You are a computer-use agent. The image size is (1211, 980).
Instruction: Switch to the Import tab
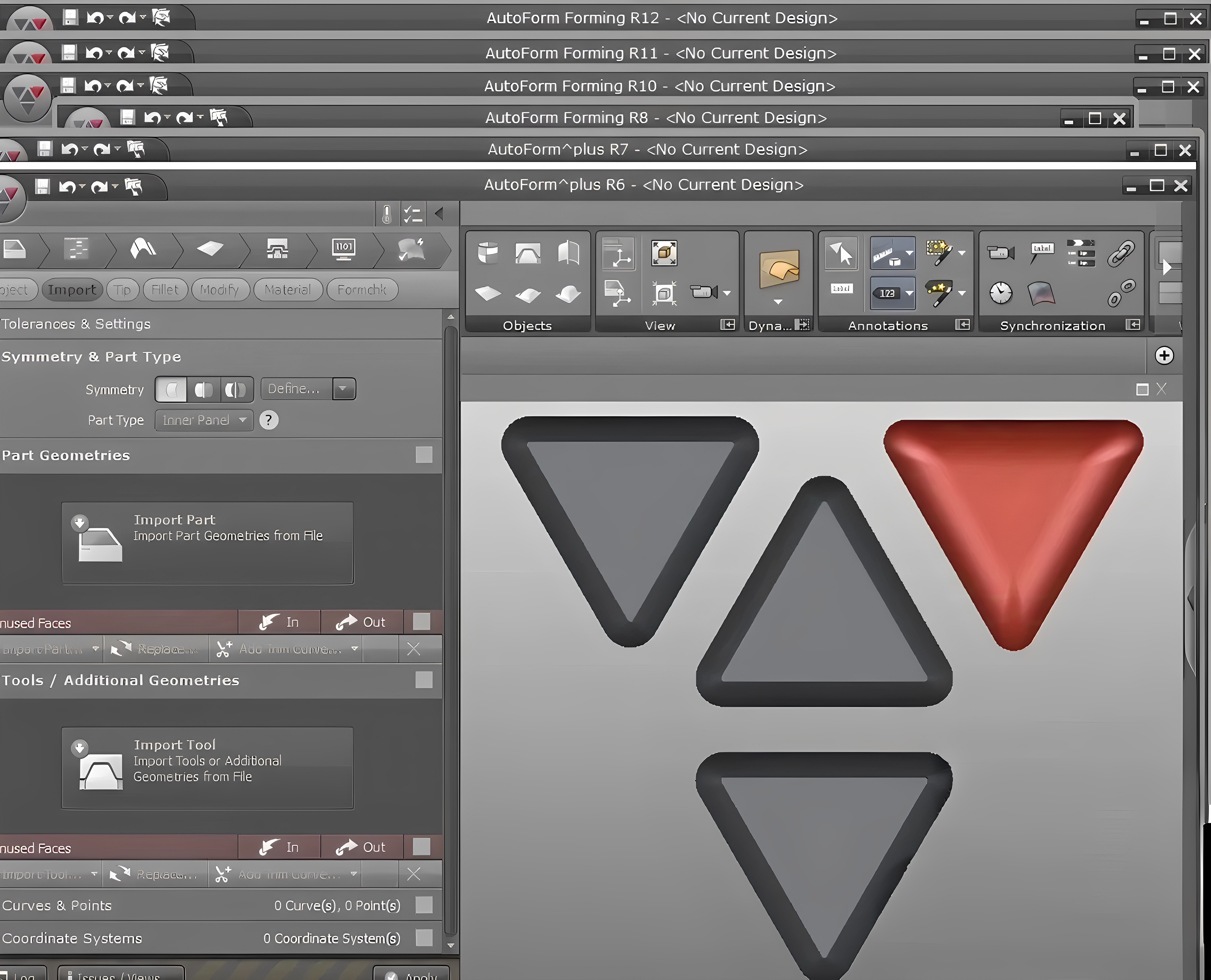pos(72,290)
